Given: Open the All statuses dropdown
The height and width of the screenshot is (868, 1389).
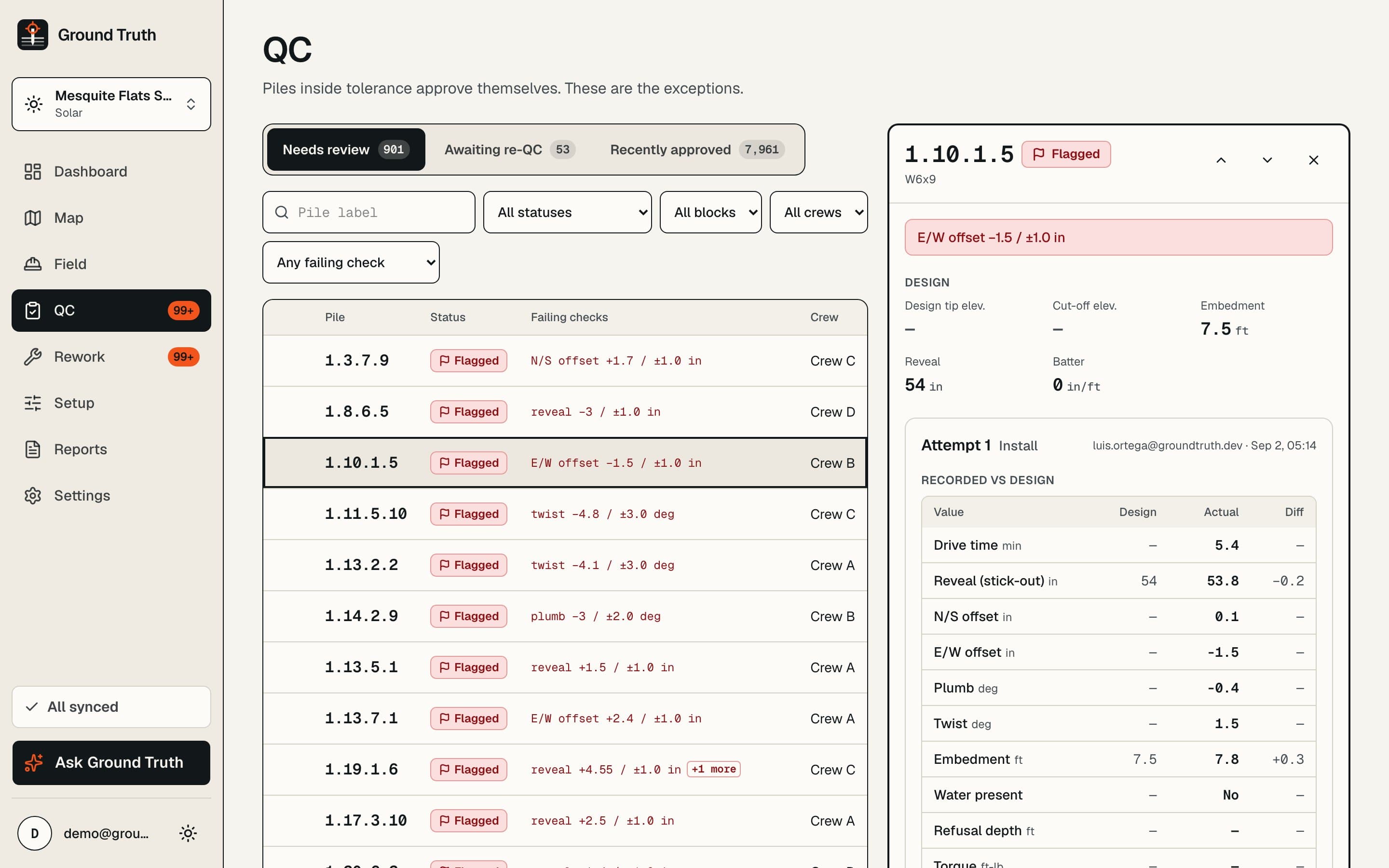Looking at the screenshot, I should tap(567, 212).
